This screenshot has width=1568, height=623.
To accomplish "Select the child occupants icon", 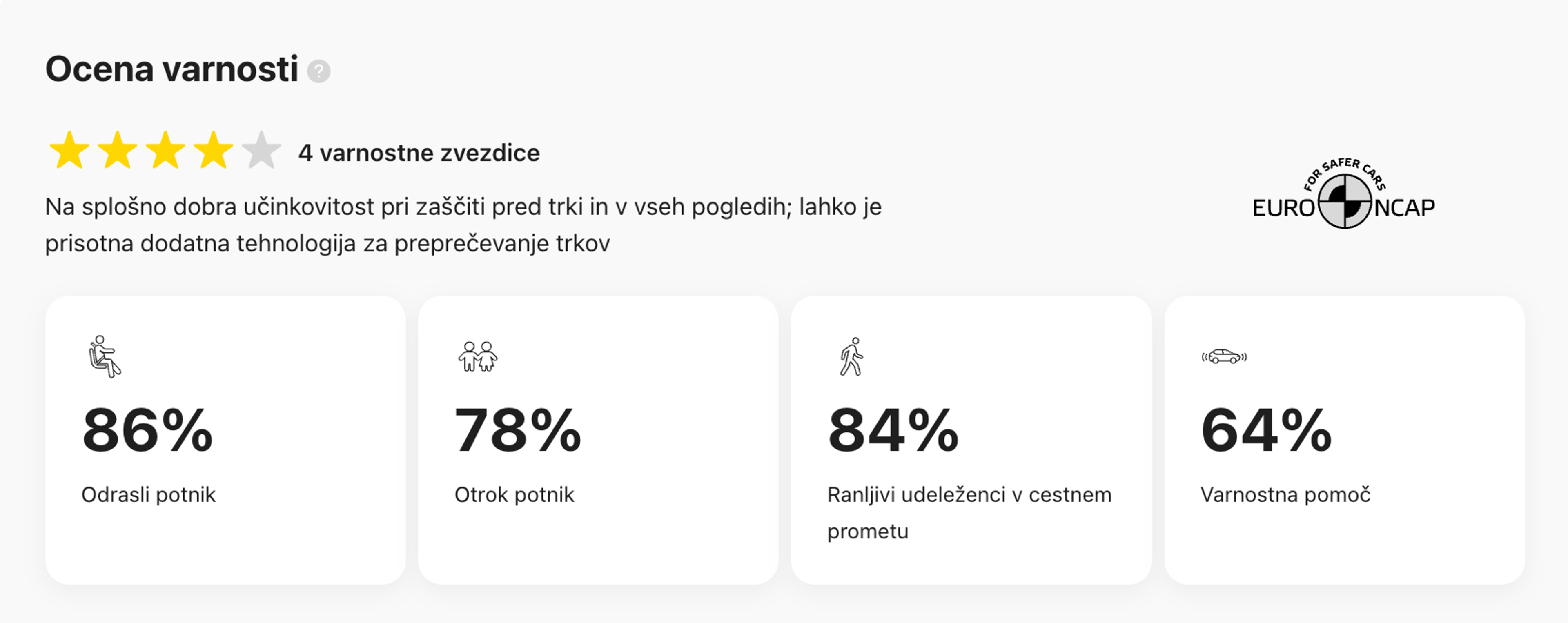I will point(478,356).
